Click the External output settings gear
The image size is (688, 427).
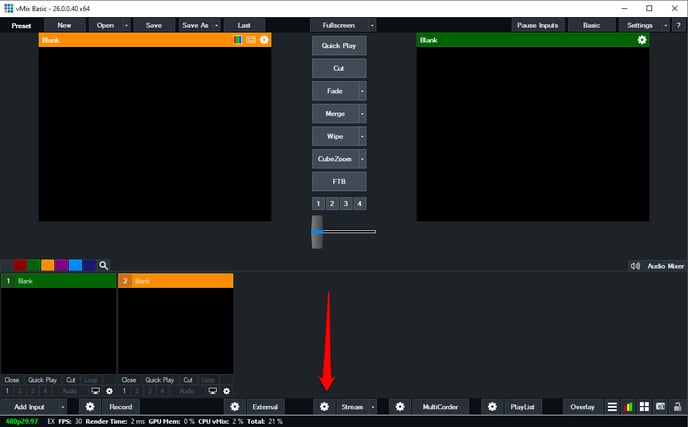tap(235, 407)
